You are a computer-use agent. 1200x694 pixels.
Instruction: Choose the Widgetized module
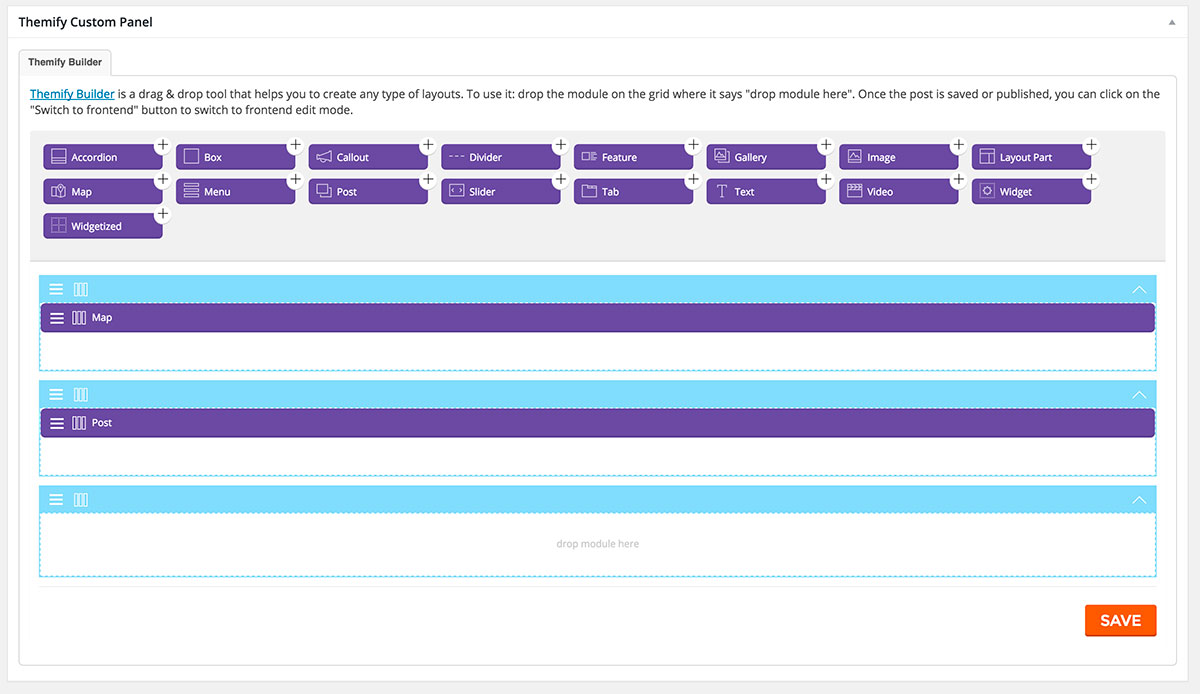click(x=102, y=226)
